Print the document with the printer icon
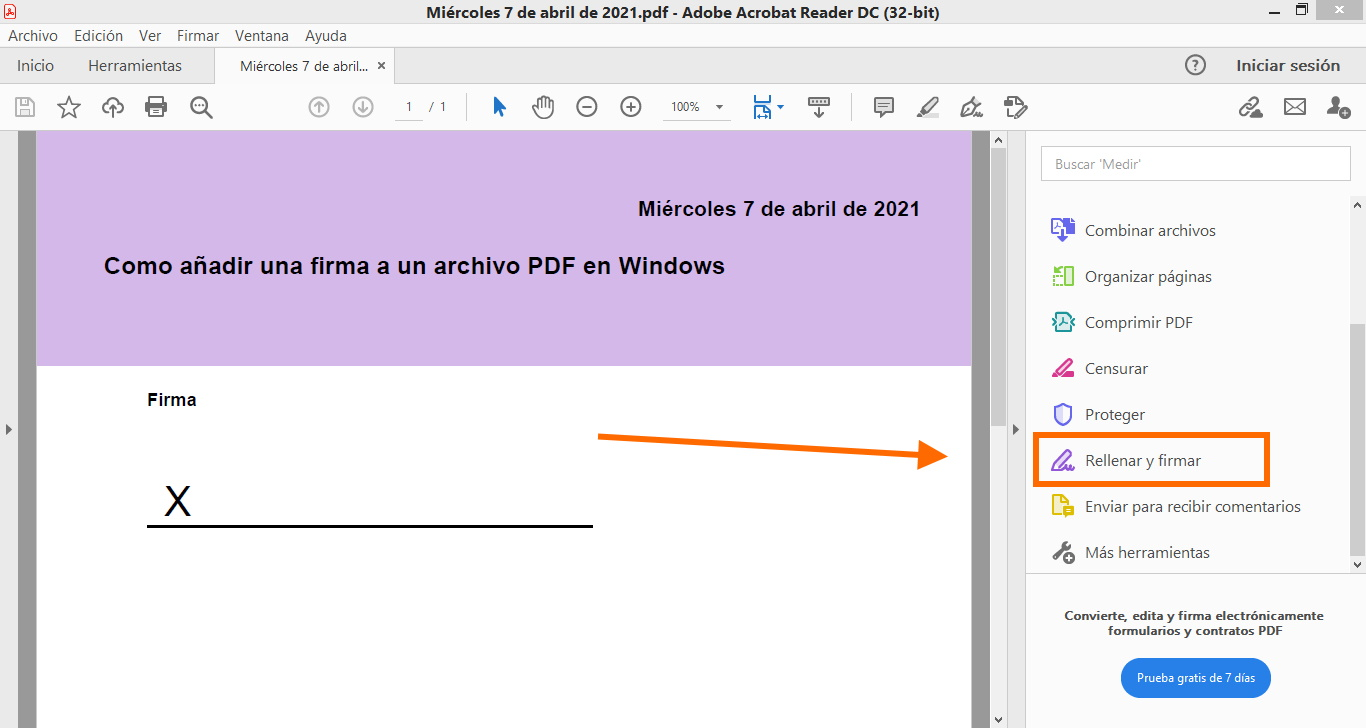The image size is (1366, 728). (156, 107)
